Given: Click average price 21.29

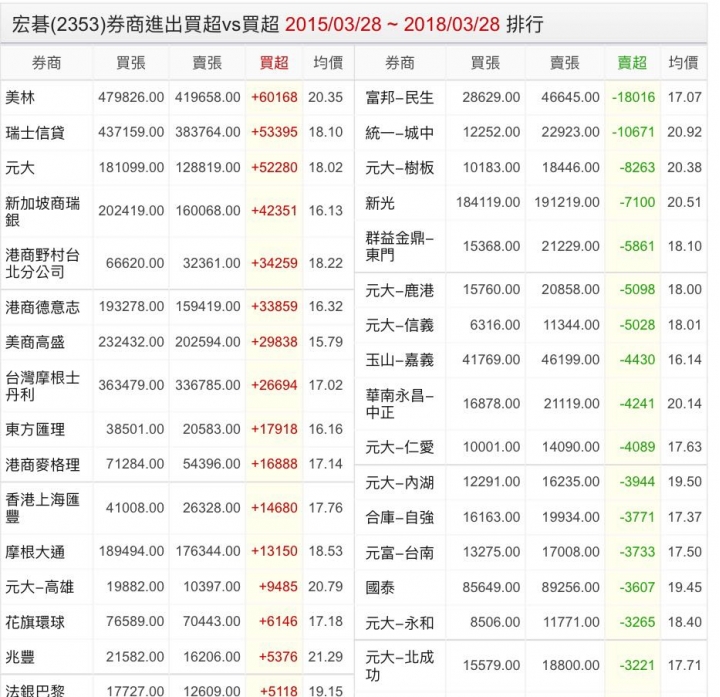Looking at the screenshot, I should (x=326, y=657).
